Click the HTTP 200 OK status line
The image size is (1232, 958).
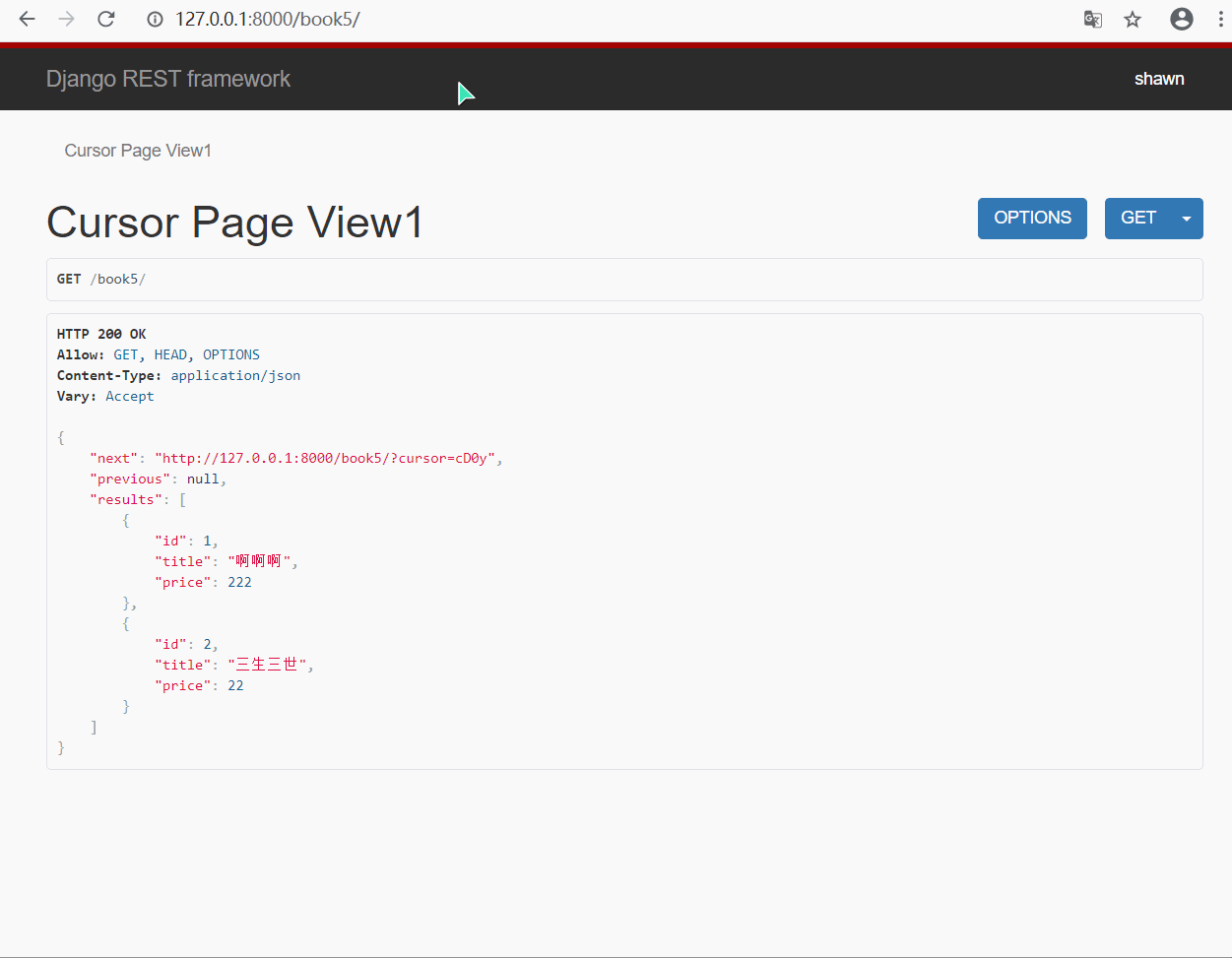(x=101, y=334)
